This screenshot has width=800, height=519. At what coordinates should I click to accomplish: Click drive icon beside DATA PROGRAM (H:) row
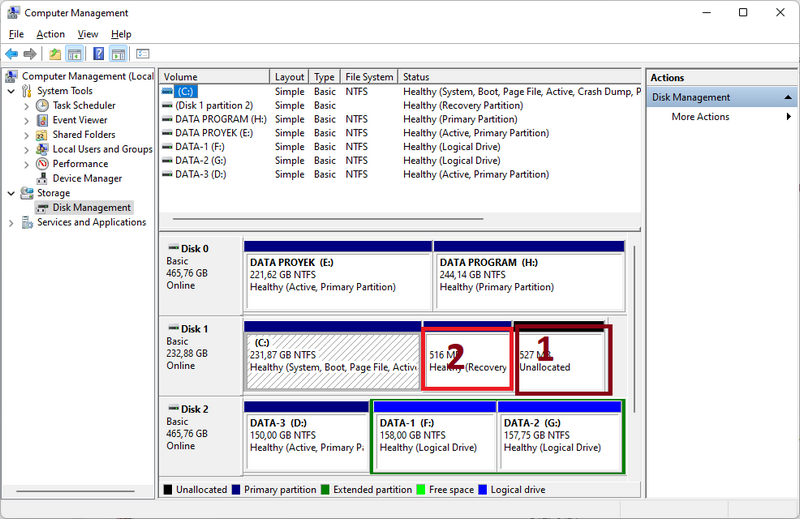(x=167, y=119)
